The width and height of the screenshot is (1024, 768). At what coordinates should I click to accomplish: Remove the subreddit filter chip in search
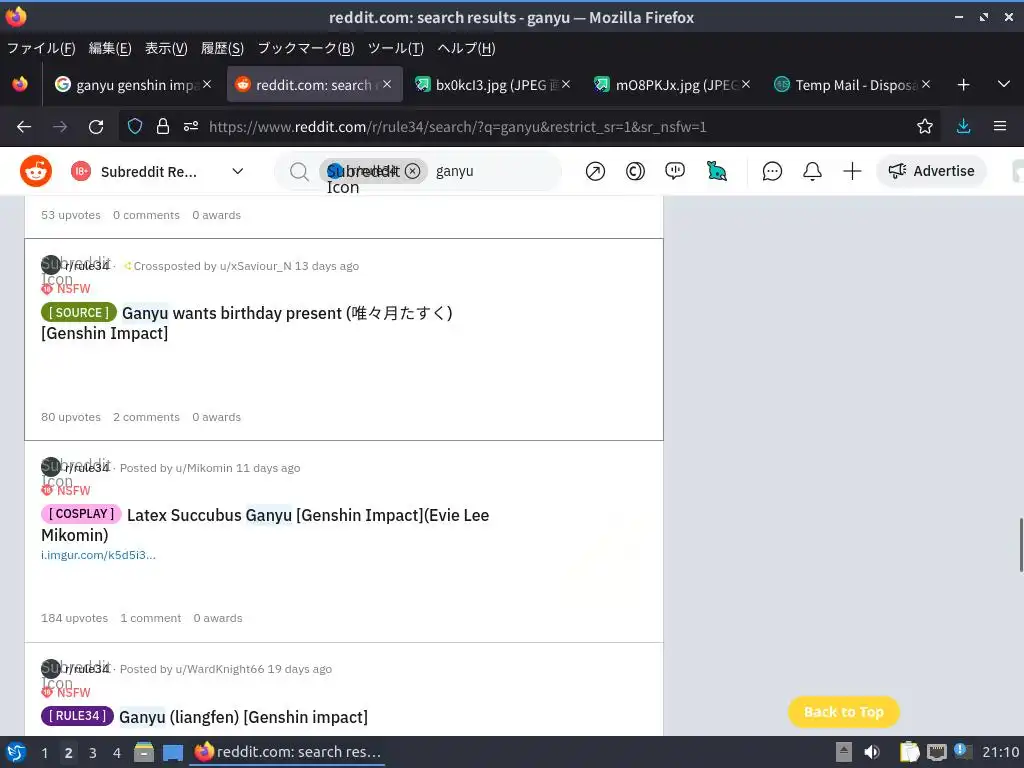[x=412, y=171]
